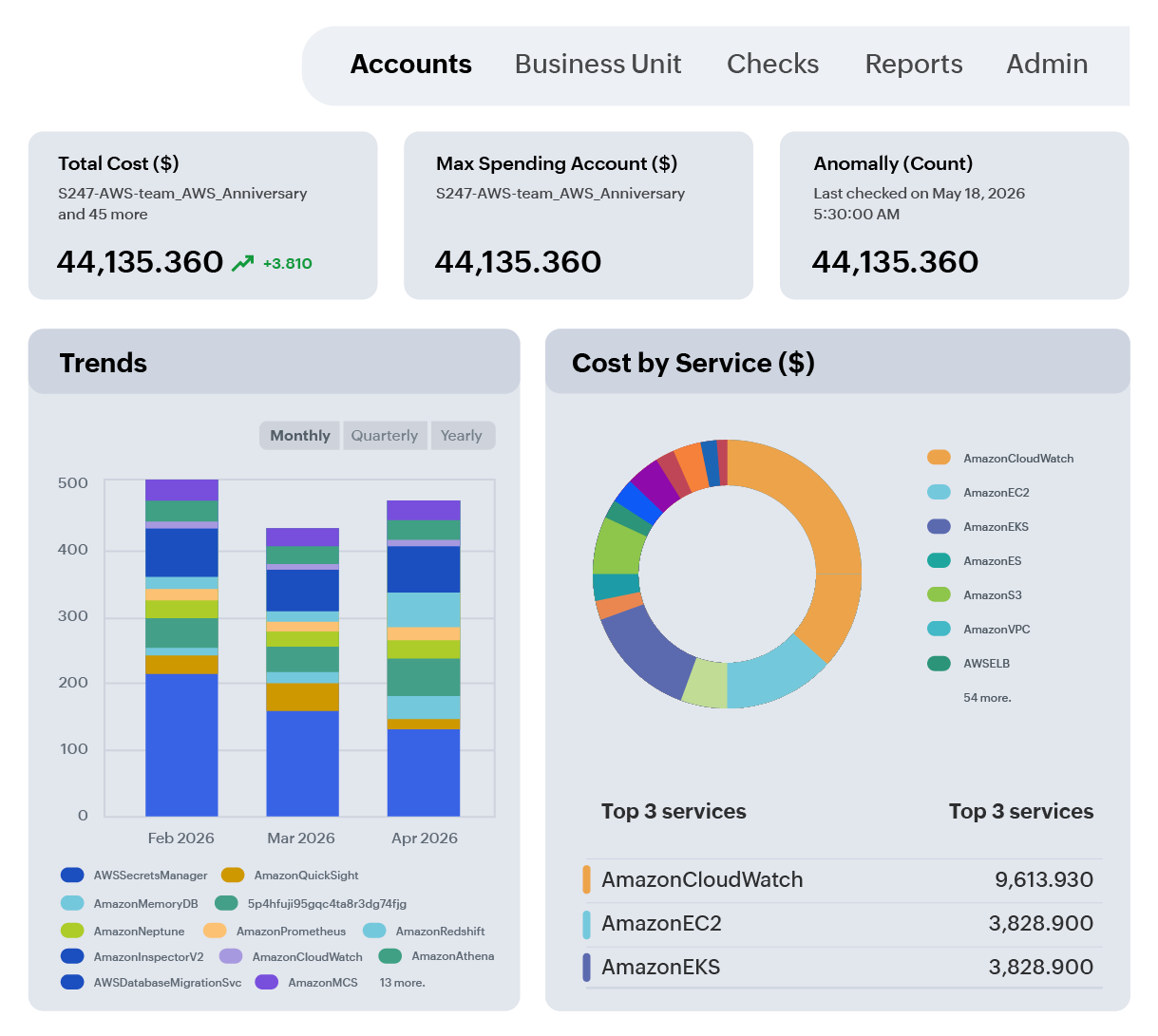Toggle AmazonMemoryDB legend swatch
Viewport: 1158px width, 1036px height.
click(72, 903)
